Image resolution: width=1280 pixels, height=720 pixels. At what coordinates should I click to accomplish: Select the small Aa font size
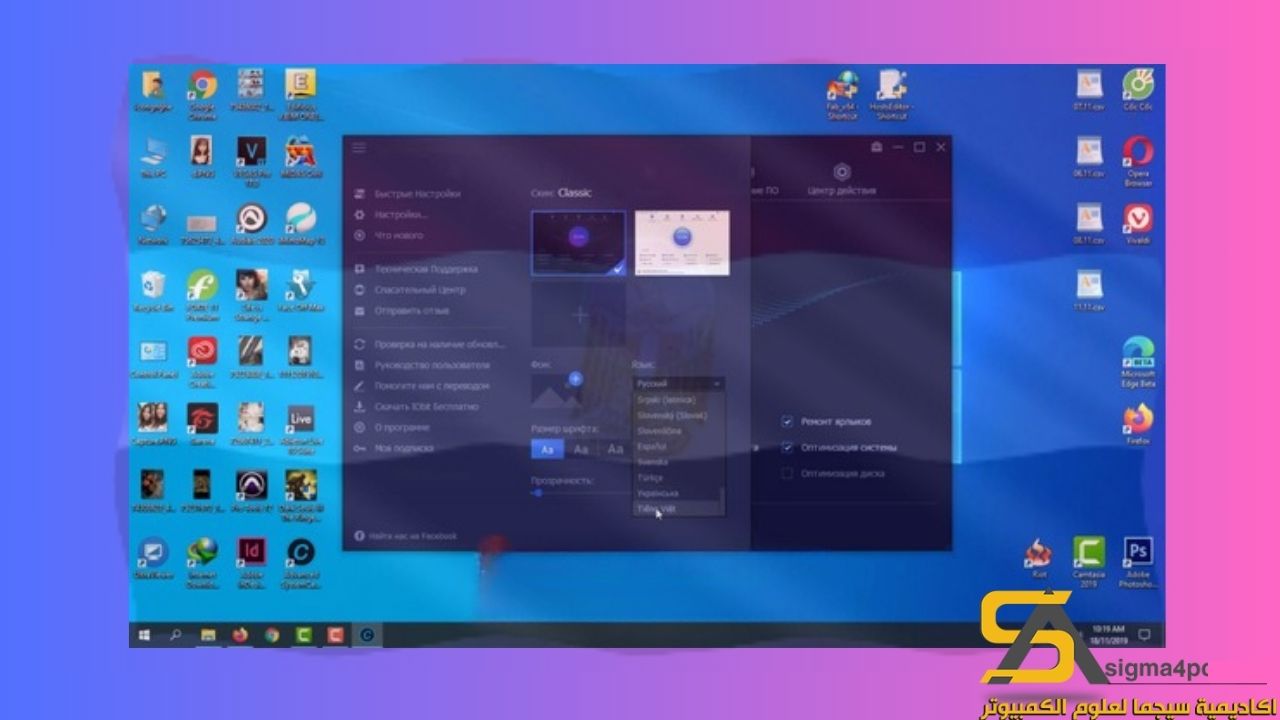(547, 450)
